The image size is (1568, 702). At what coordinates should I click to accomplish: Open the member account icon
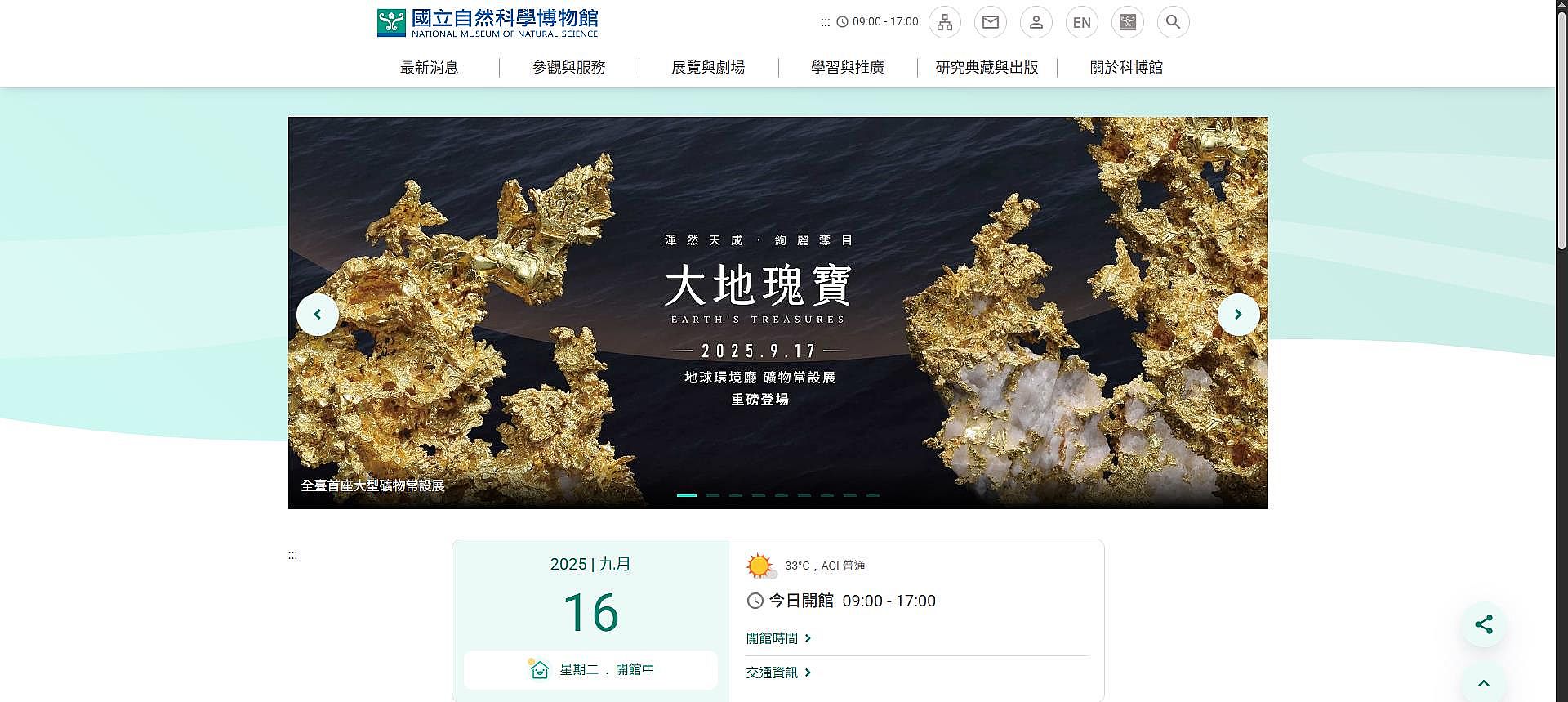click(1036, 22)
